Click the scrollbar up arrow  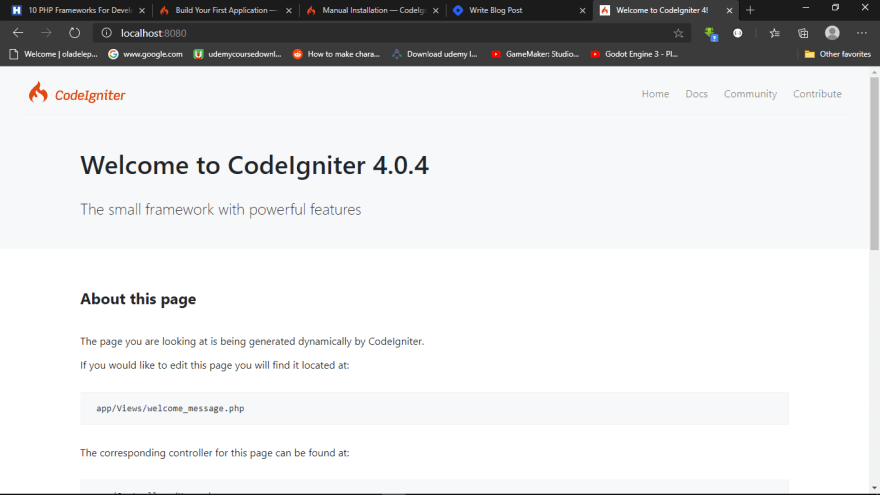[x=874, y=72]
